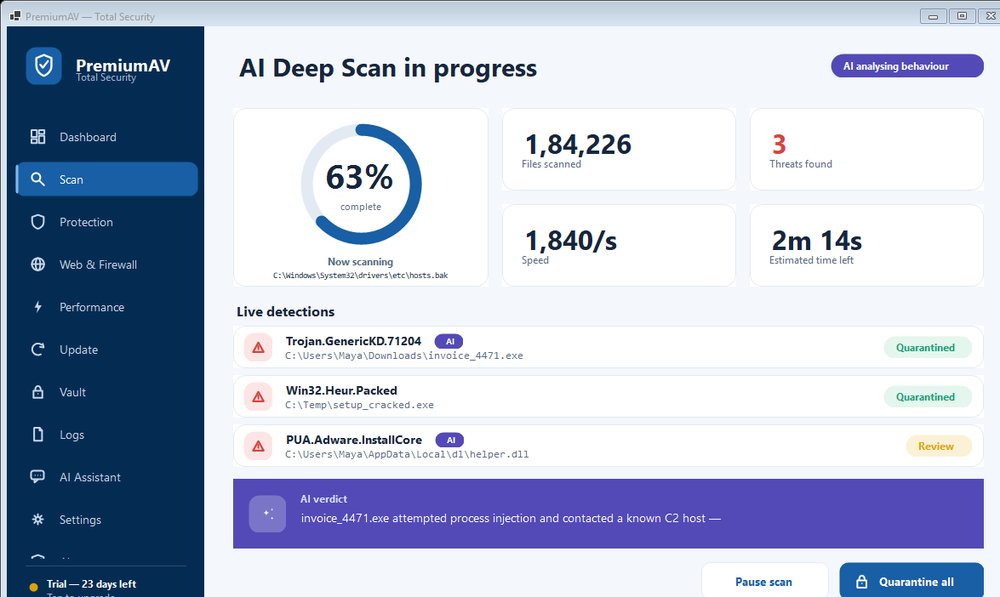This screenshot has width=1000, height=597.
Task: View the Logs page
Action: (x=107, y=434)
